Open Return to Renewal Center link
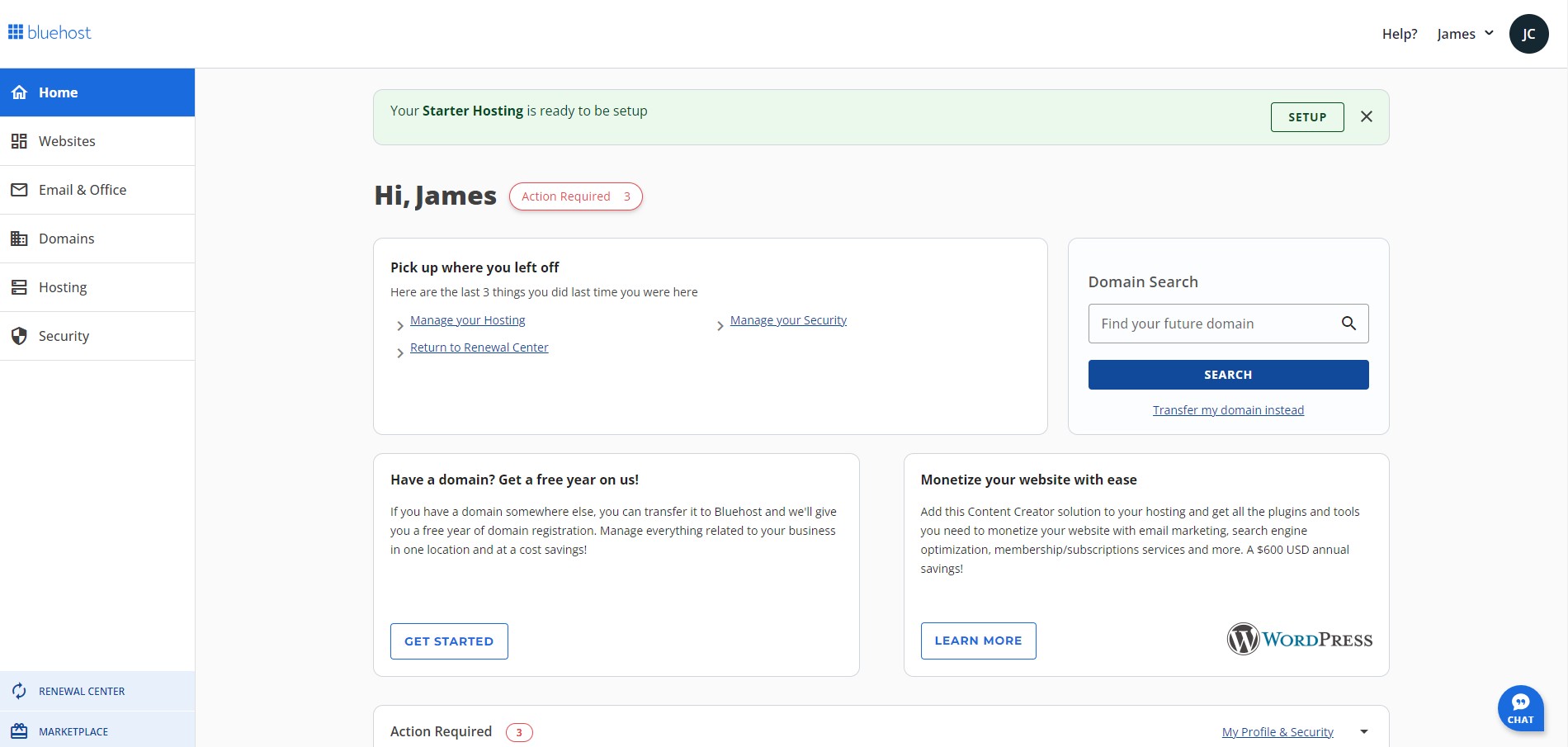The width and height of the screenshot is (1568, 747). (x=479, y=347)
